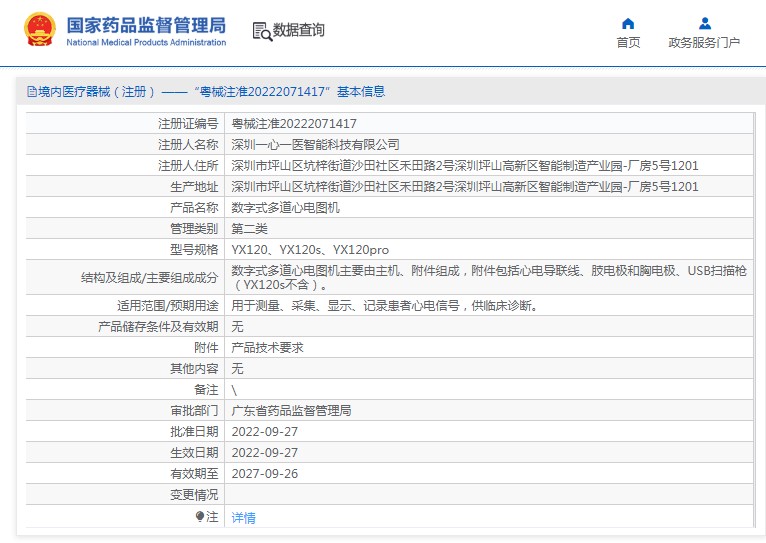Select registration number 粤械注准20222071417 in the table

click(294, 124)
